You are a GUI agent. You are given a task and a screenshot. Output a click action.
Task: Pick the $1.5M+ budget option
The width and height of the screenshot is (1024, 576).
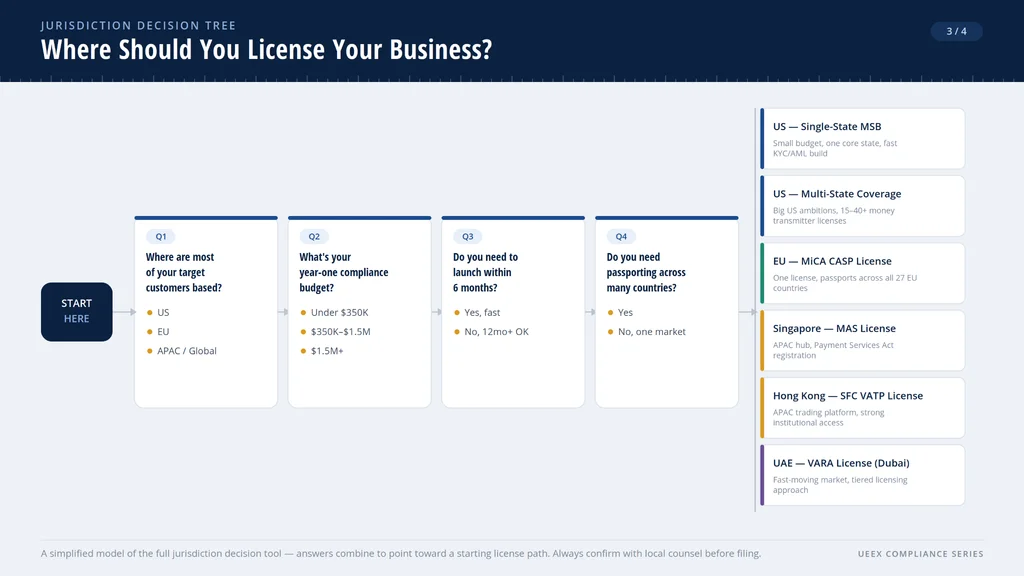coord(322,351)
